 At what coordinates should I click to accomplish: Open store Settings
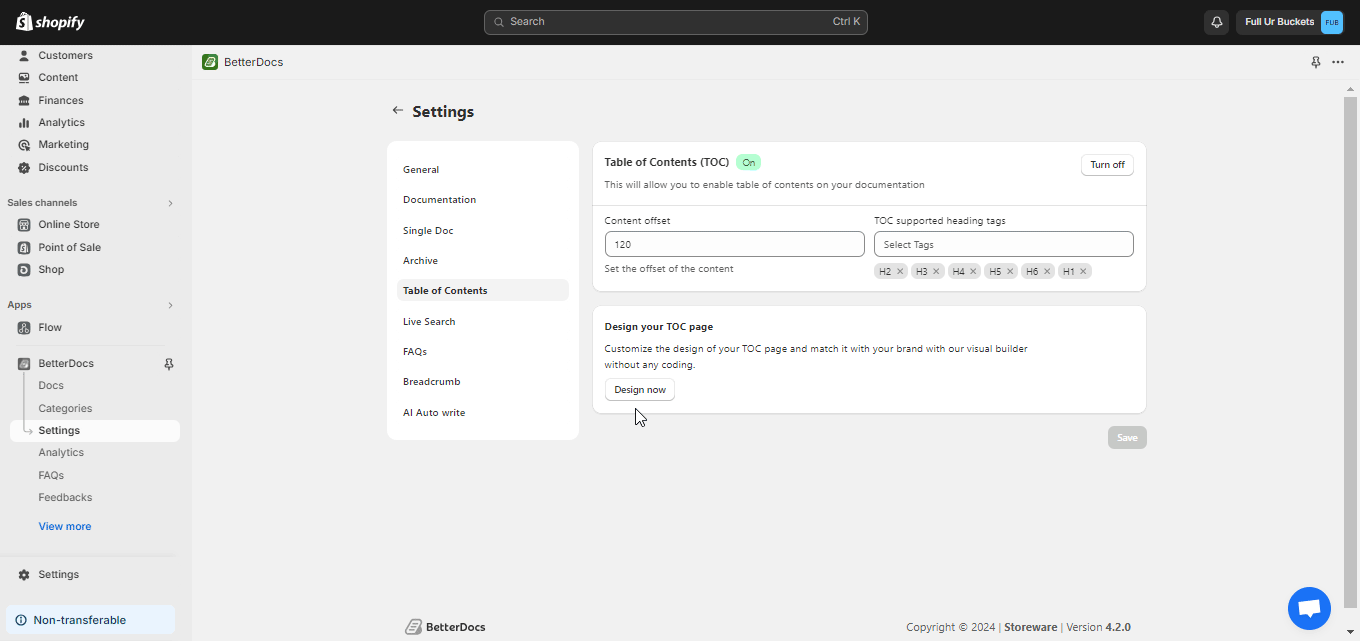tap(58, 574)
